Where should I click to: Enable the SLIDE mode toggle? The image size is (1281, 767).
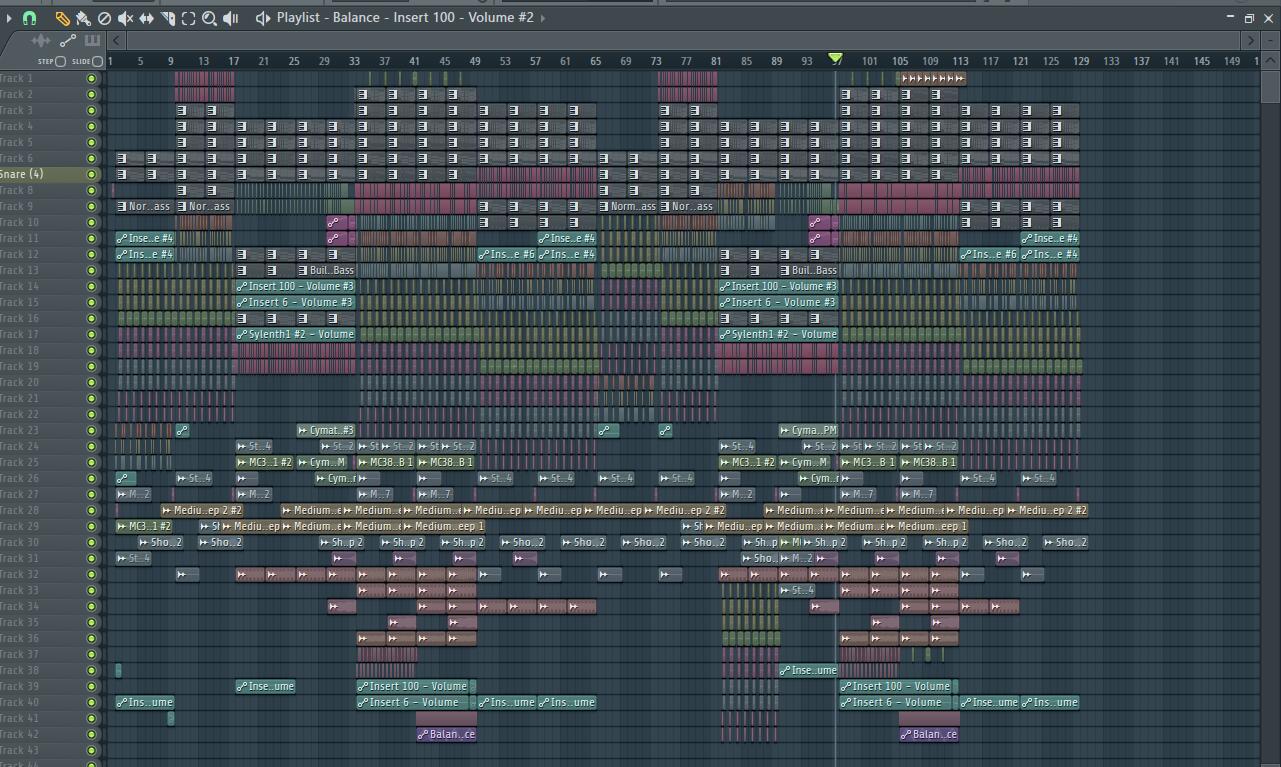pyautogui.click(x=98, y=61)
